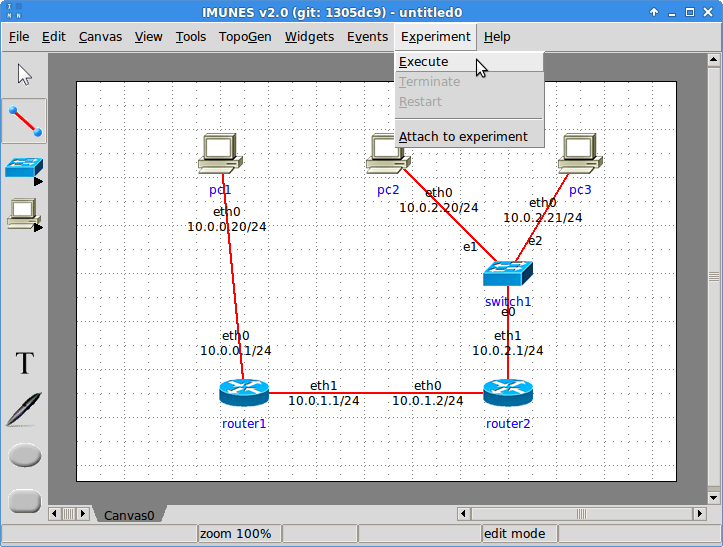Select the freeform pen tool
Screen dimensions: 723x547
(x=24, y=409)
